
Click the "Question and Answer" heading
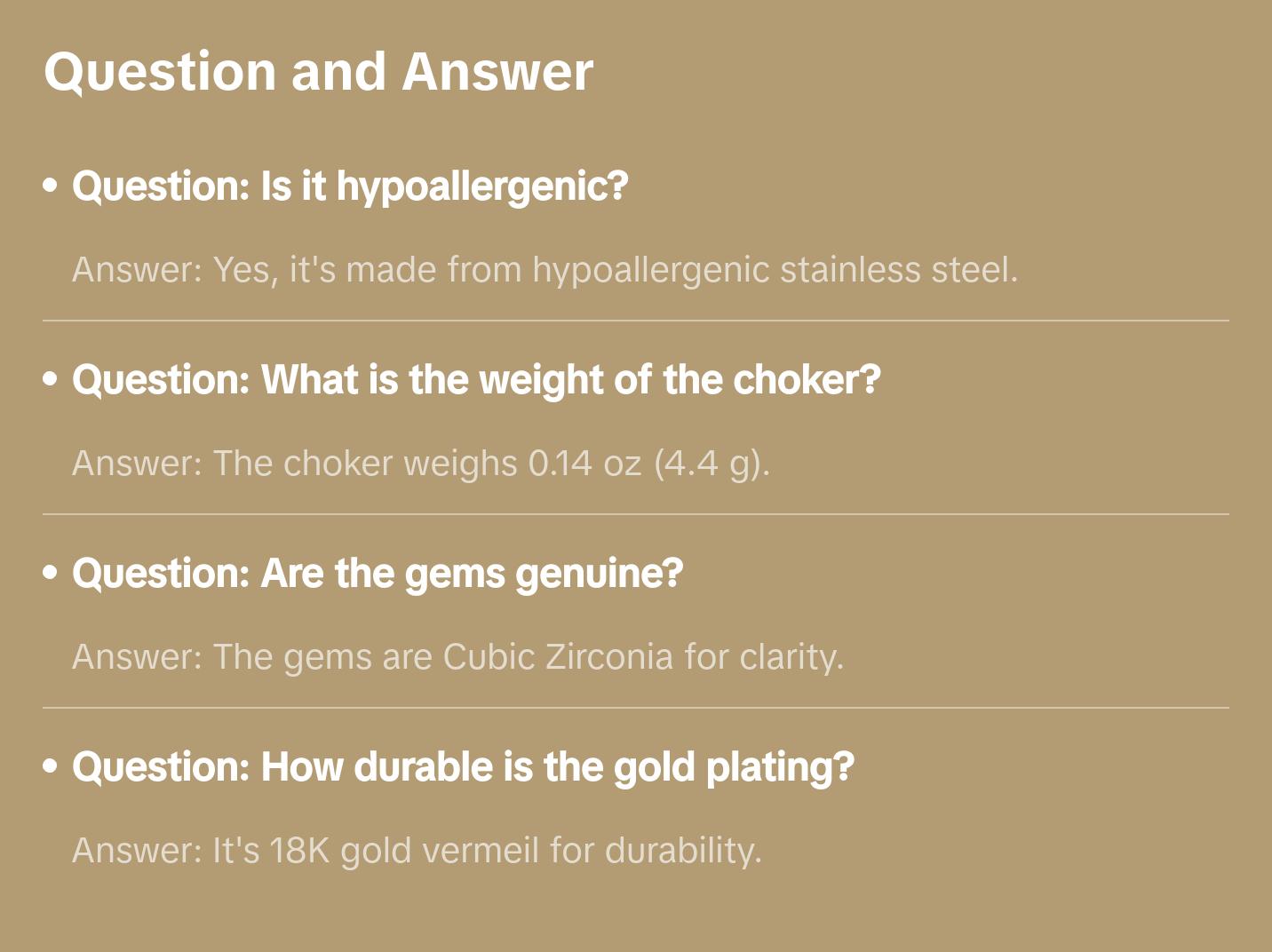[x=318, y=71]
